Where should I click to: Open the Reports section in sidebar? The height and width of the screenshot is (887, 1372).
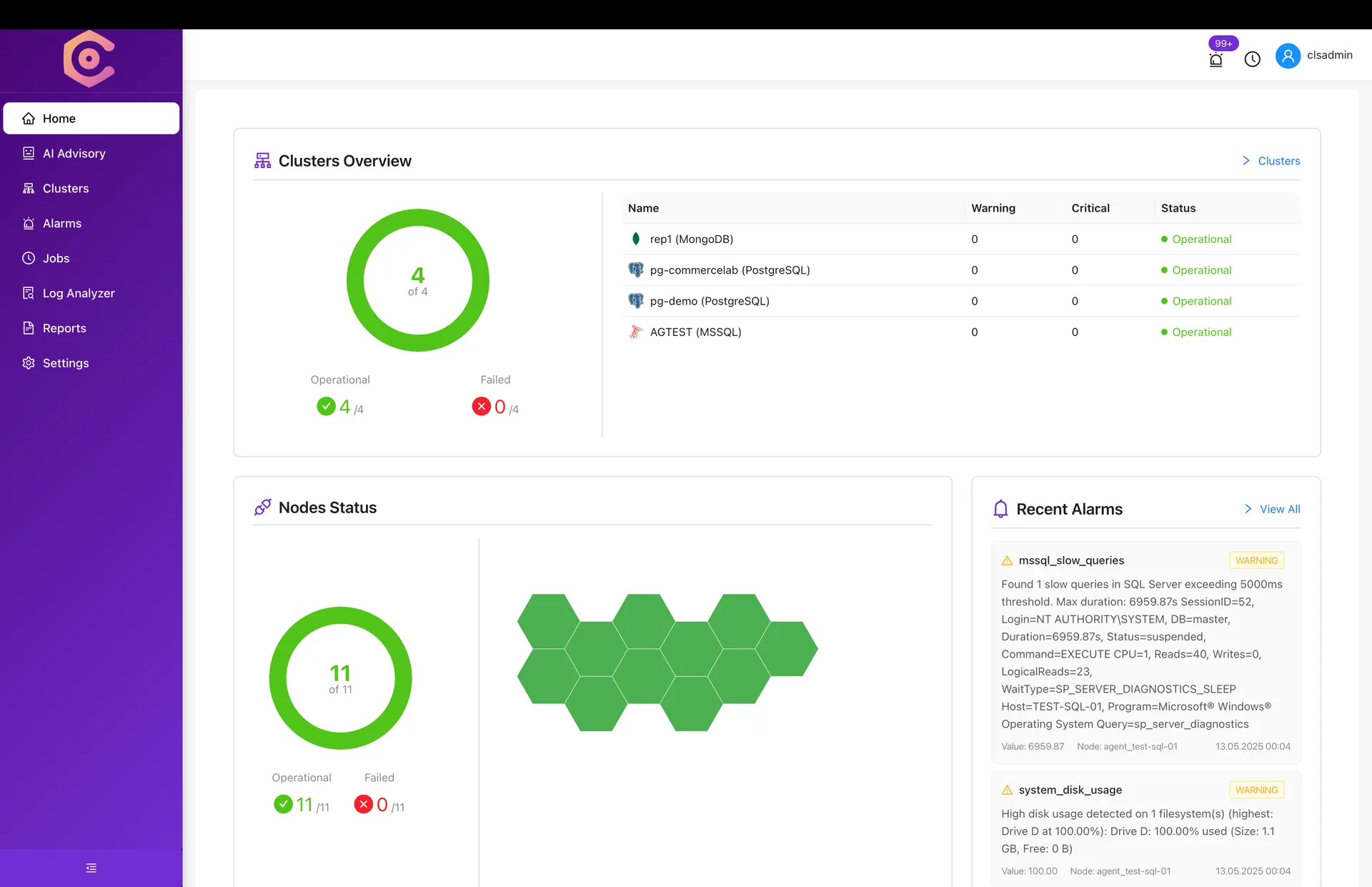pos(64,328)
